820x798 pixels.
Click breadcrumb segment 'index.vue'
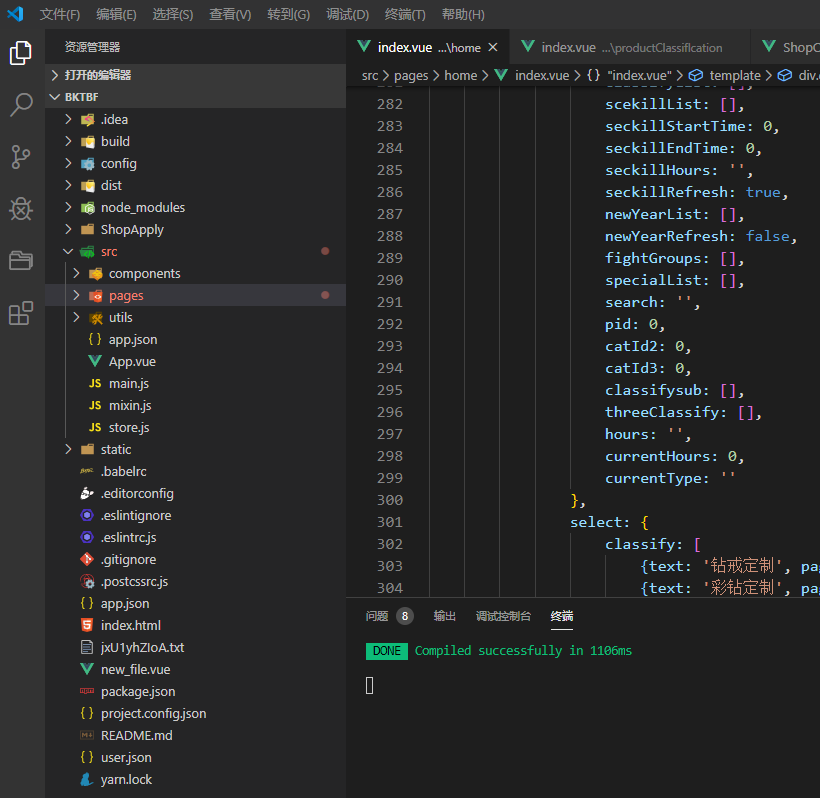point(542,75)
